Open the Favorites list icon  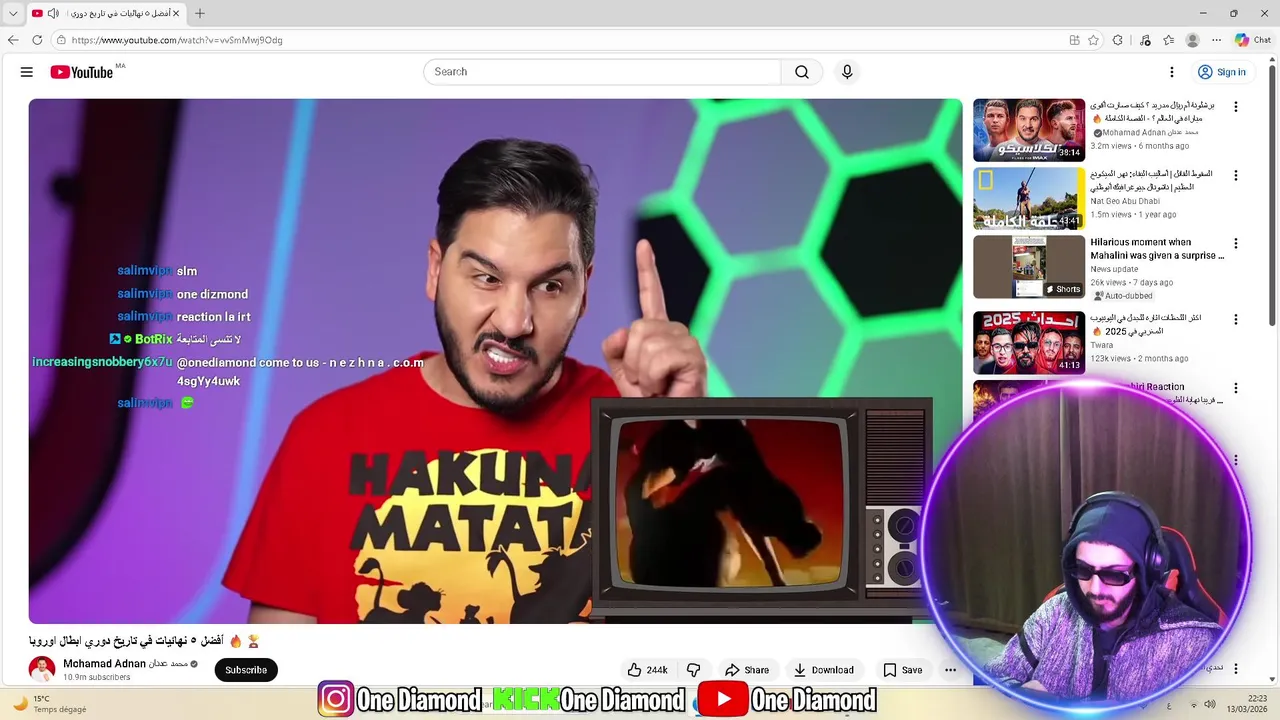[1168, 40]
